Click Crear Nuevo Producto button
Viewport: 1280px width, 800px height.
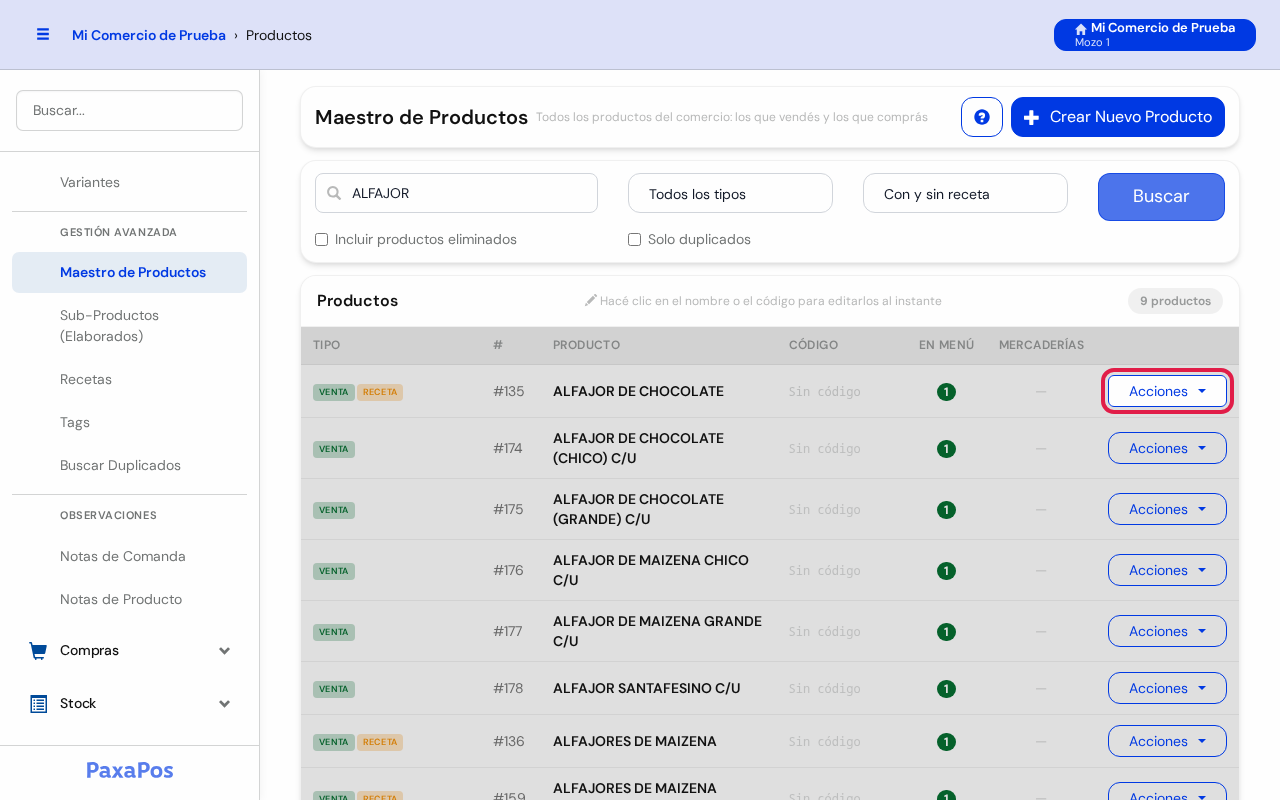(1118, 117)
